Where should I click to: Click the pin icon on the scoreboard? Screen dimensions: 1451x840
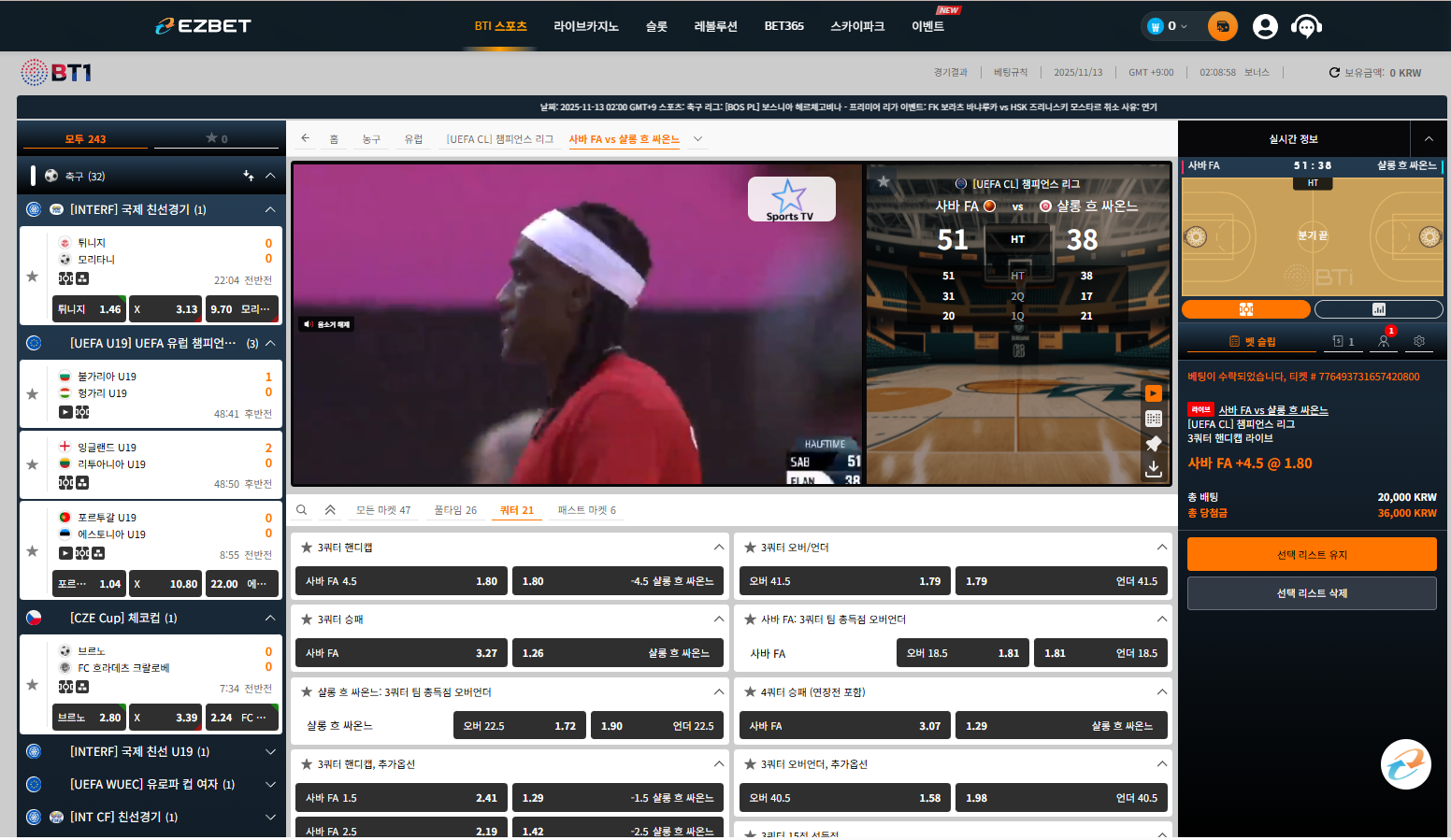1154,444
